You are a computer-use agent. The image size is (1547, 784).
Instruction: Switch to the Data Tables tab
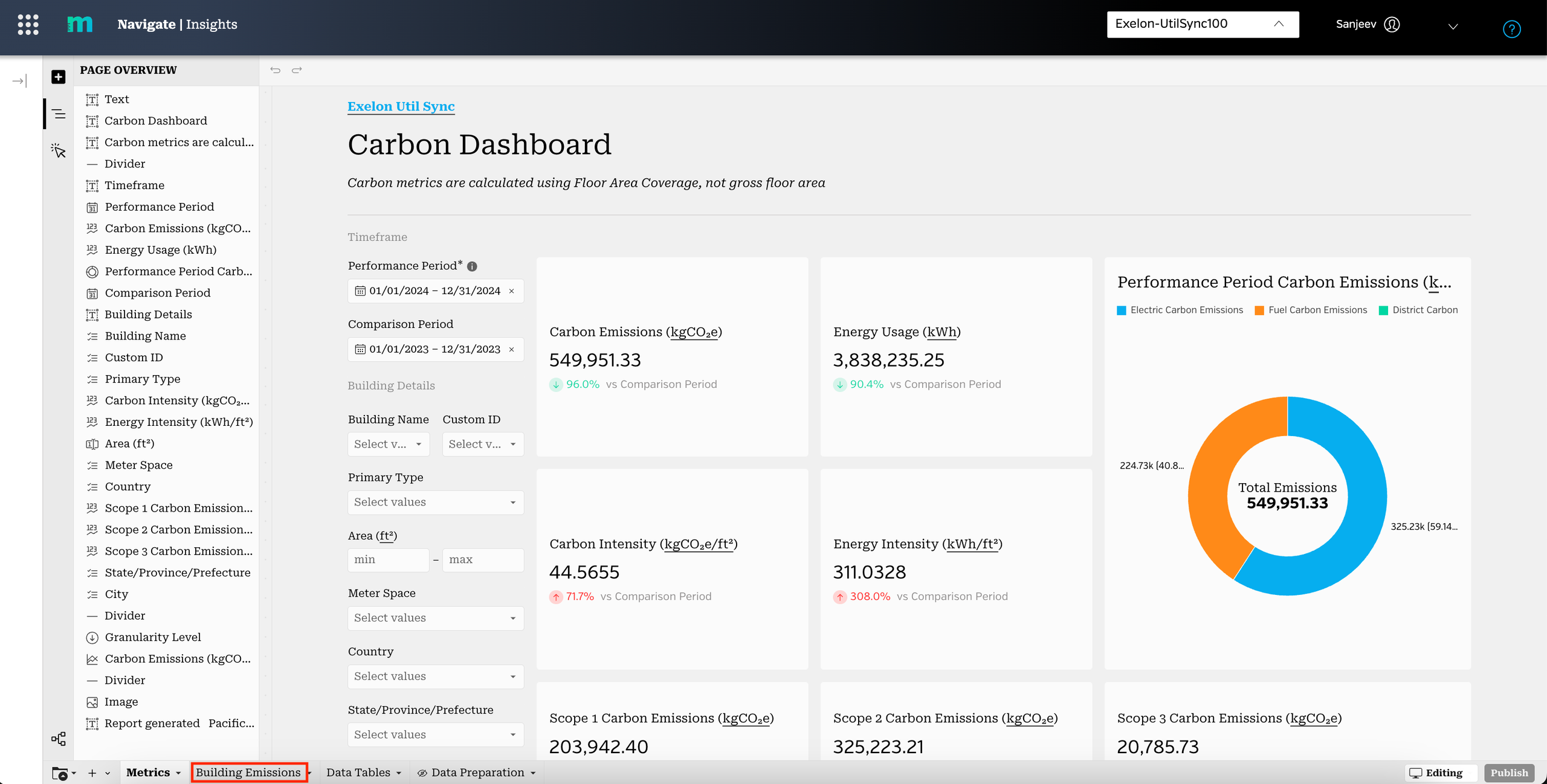[358, 773]
